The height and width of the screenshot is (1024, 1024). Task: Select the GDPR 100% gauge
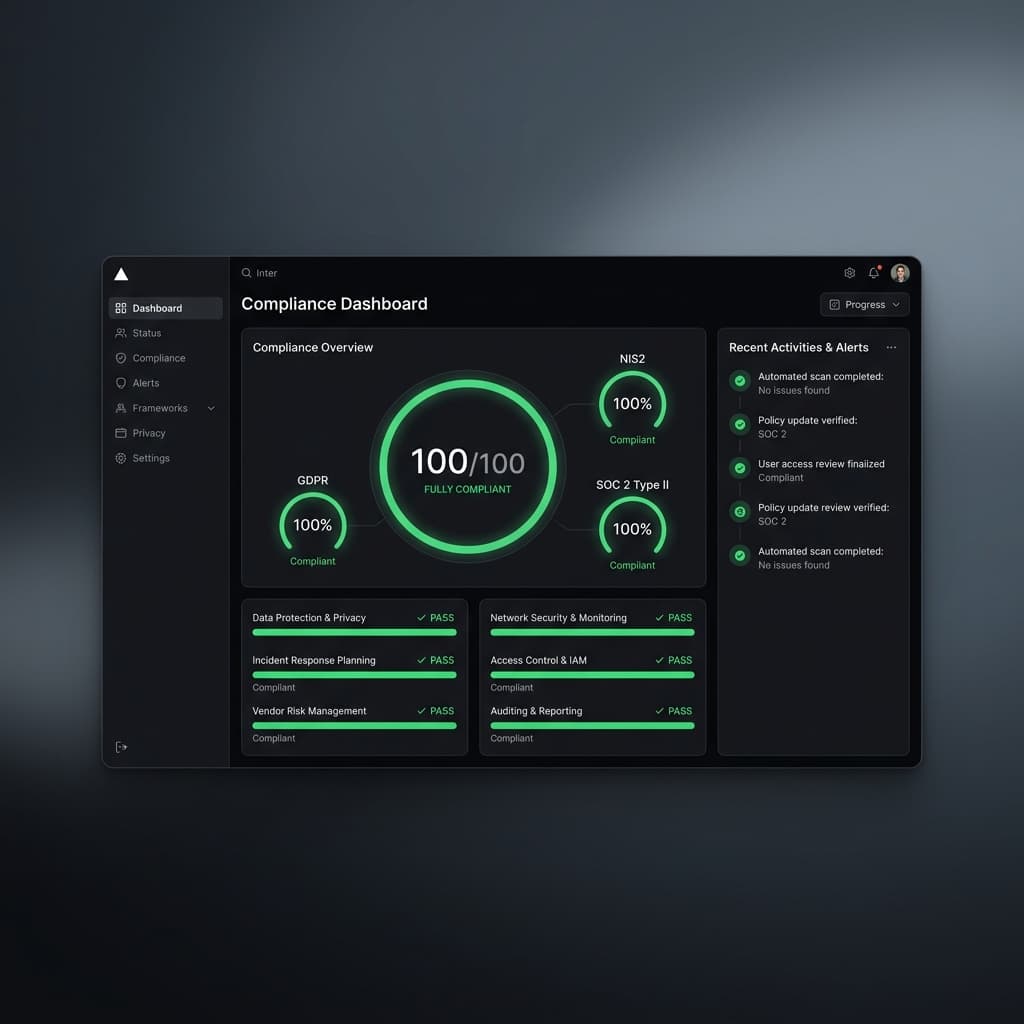tap(313, 522)
